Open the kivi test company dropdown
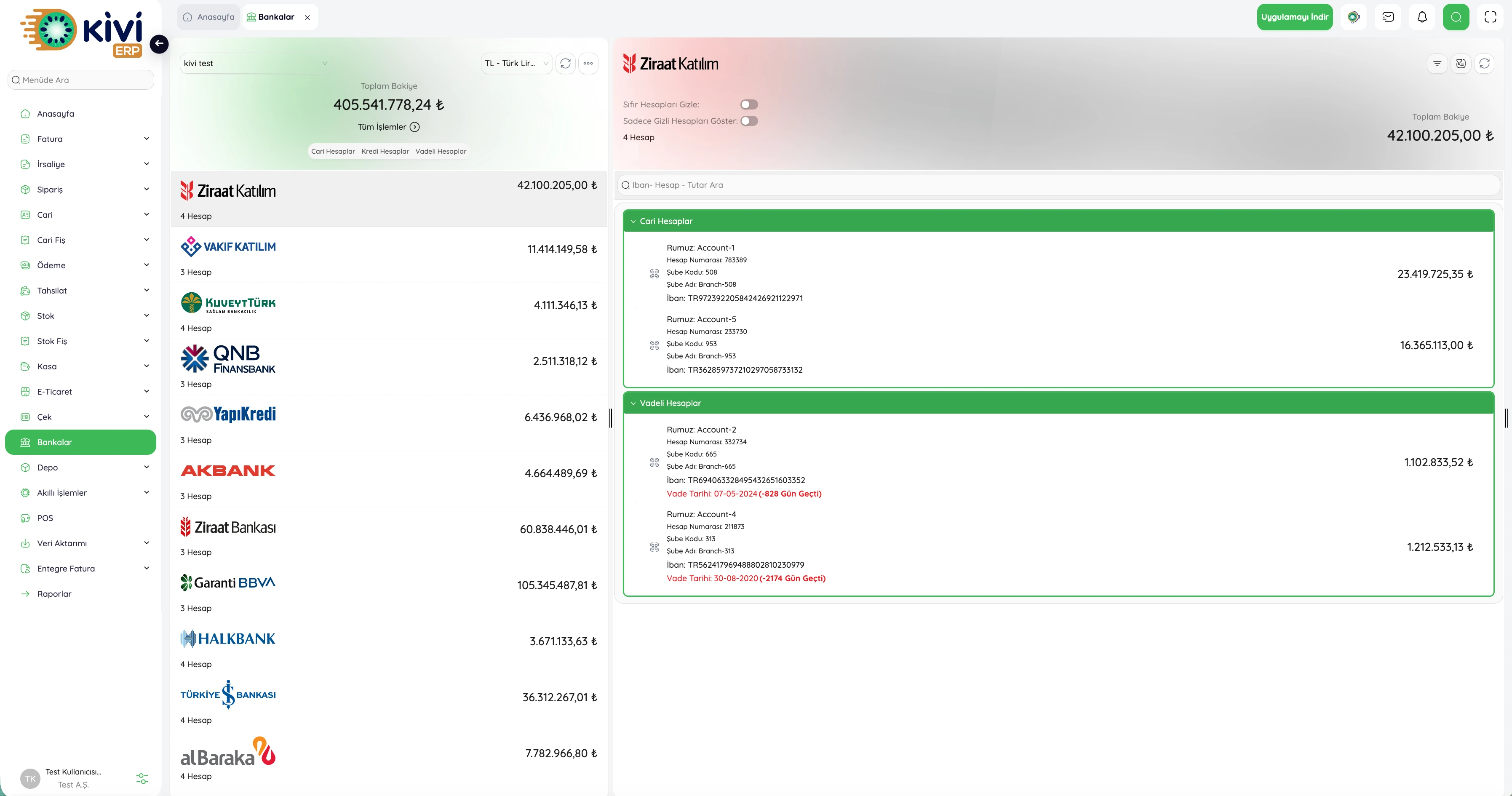 (x=256, y=64)
